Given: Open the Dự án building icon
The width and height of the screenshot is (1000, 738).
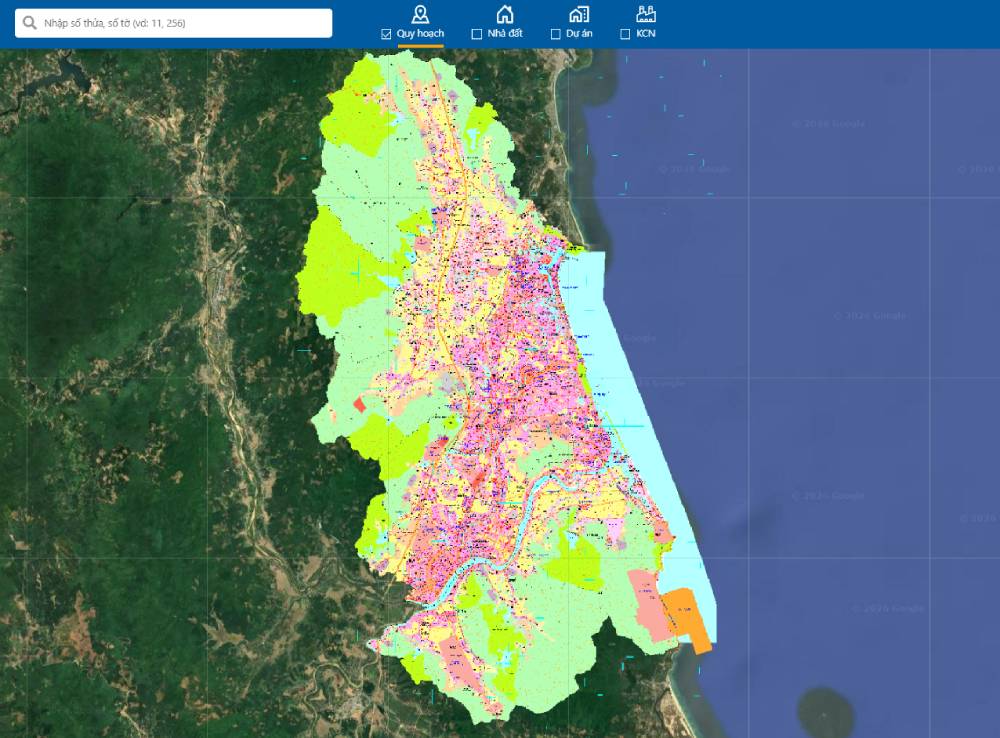Looking at the screenshot, I should tap(578, 14).
